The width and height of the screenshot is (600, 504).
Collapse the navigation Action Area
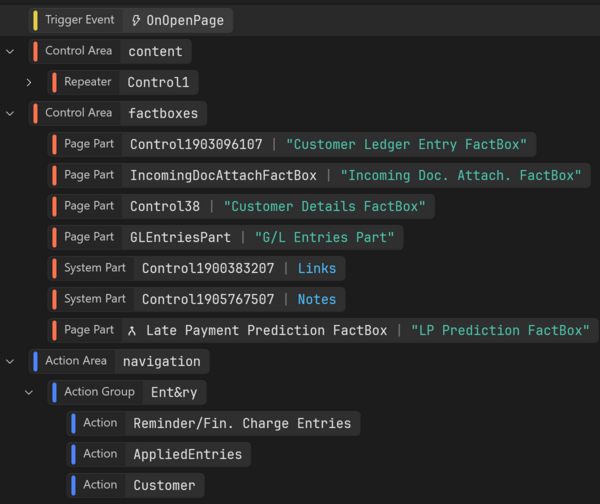click(10, 361)
